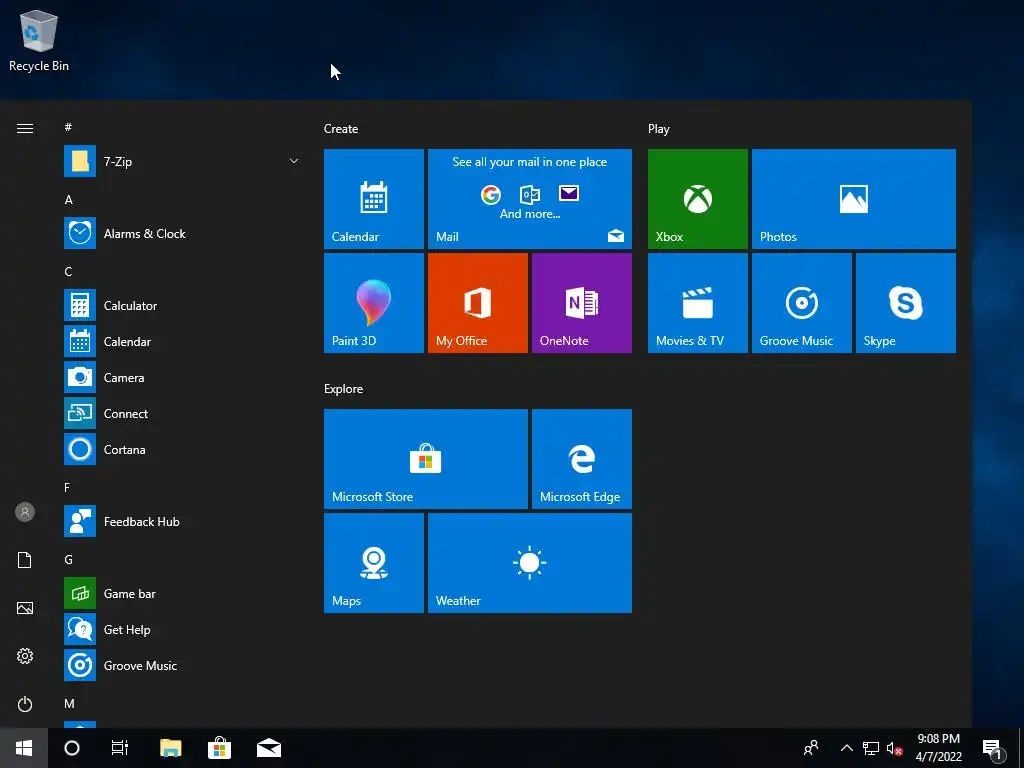1024x768 pixels.
Task: Open the user account button
Action: pyautogui.click(x=25, y=512)
